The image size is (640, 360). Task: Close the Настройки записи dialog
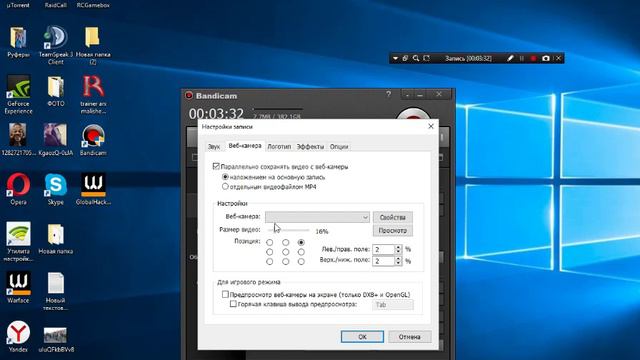click(x=431, y=126)
